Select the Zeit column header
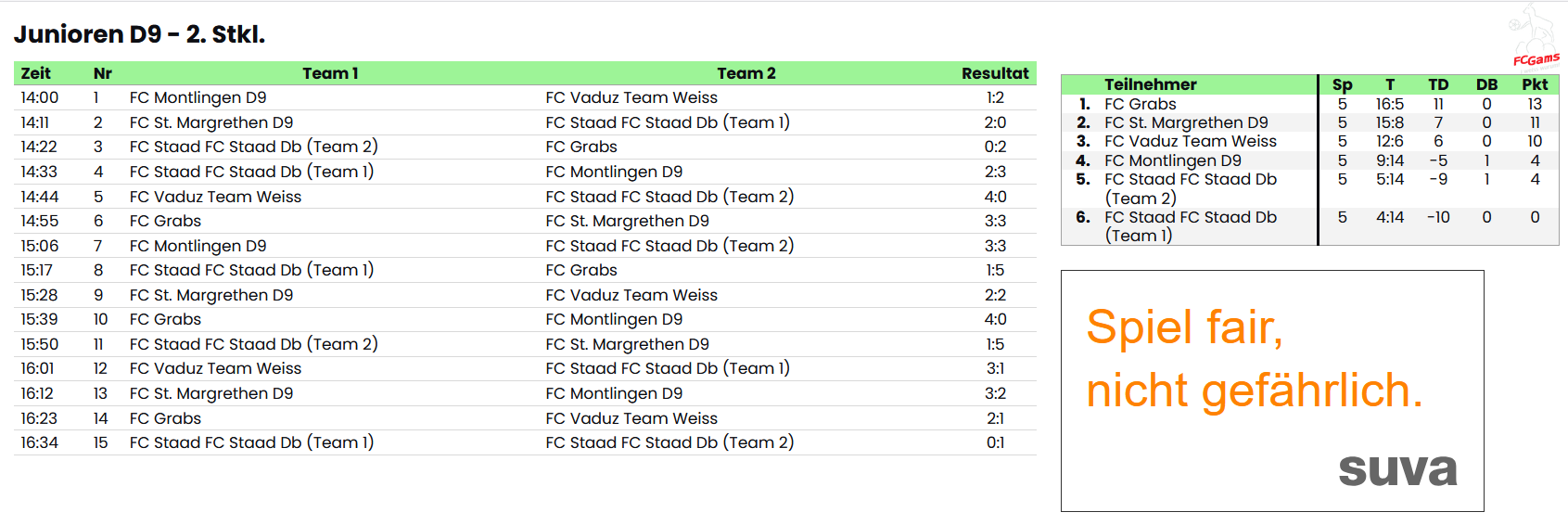 [x=36, y=73]
